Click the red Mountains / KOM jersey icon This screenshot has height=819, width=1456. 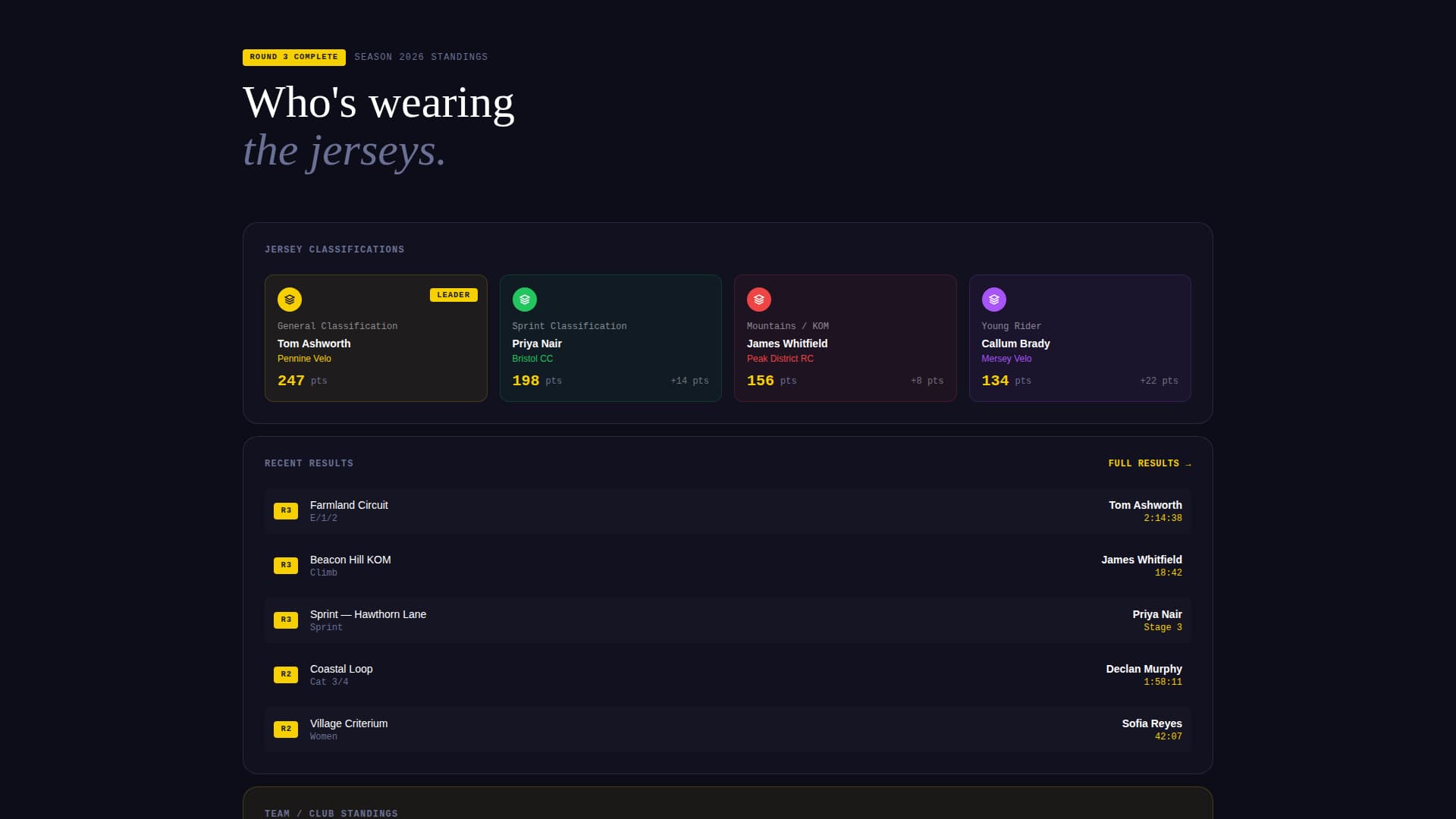click(x=759, y=300)
